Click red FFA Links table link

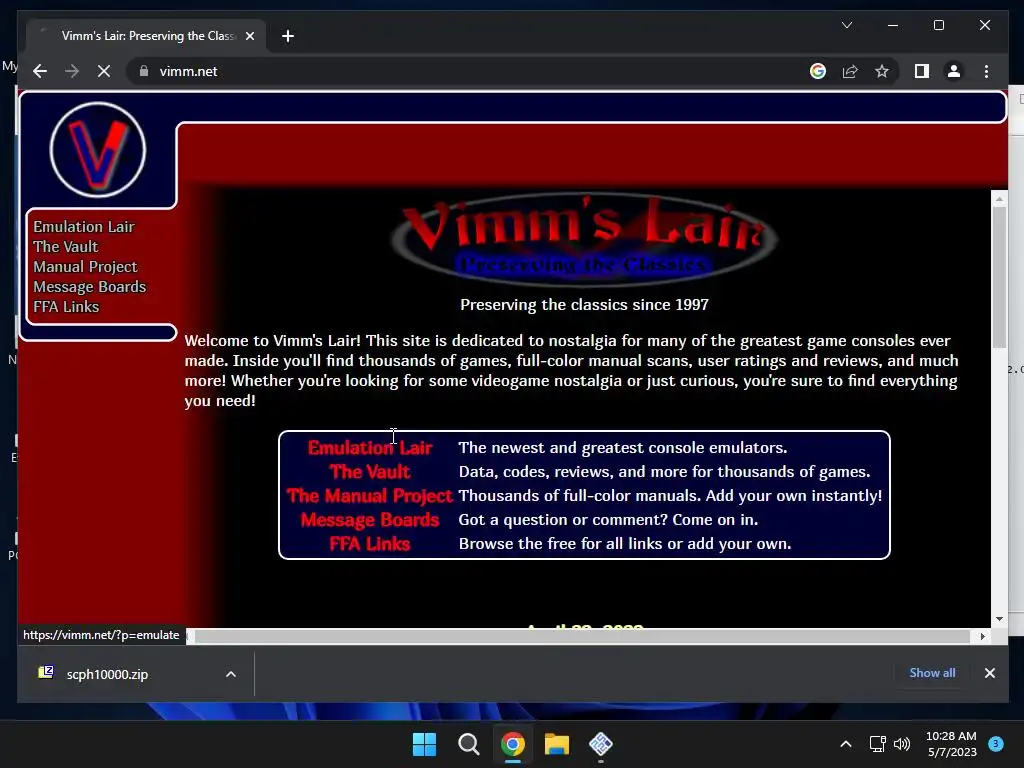coord(370,544)
